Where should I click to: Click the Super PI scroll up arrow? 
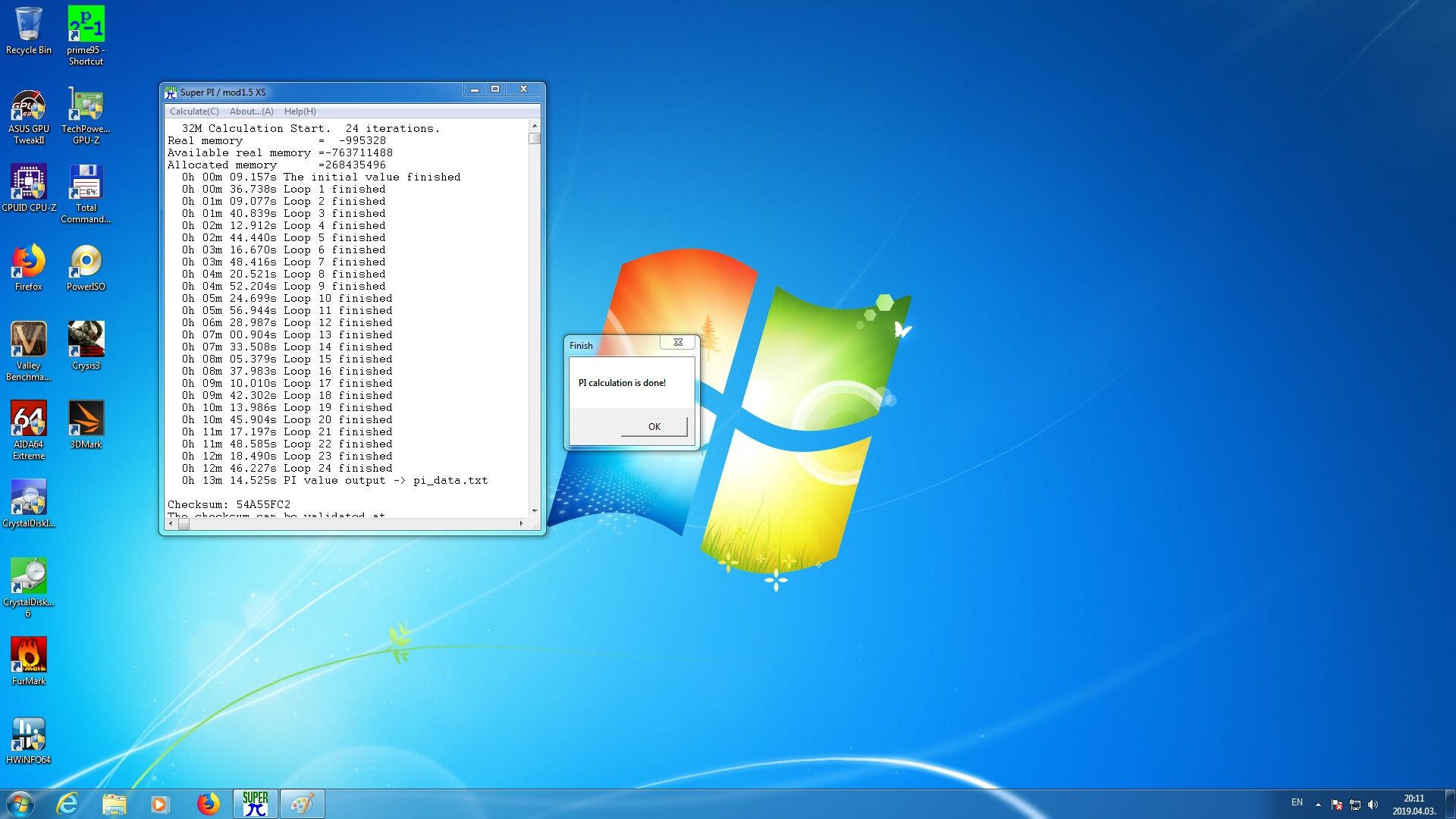click(535, 126)
